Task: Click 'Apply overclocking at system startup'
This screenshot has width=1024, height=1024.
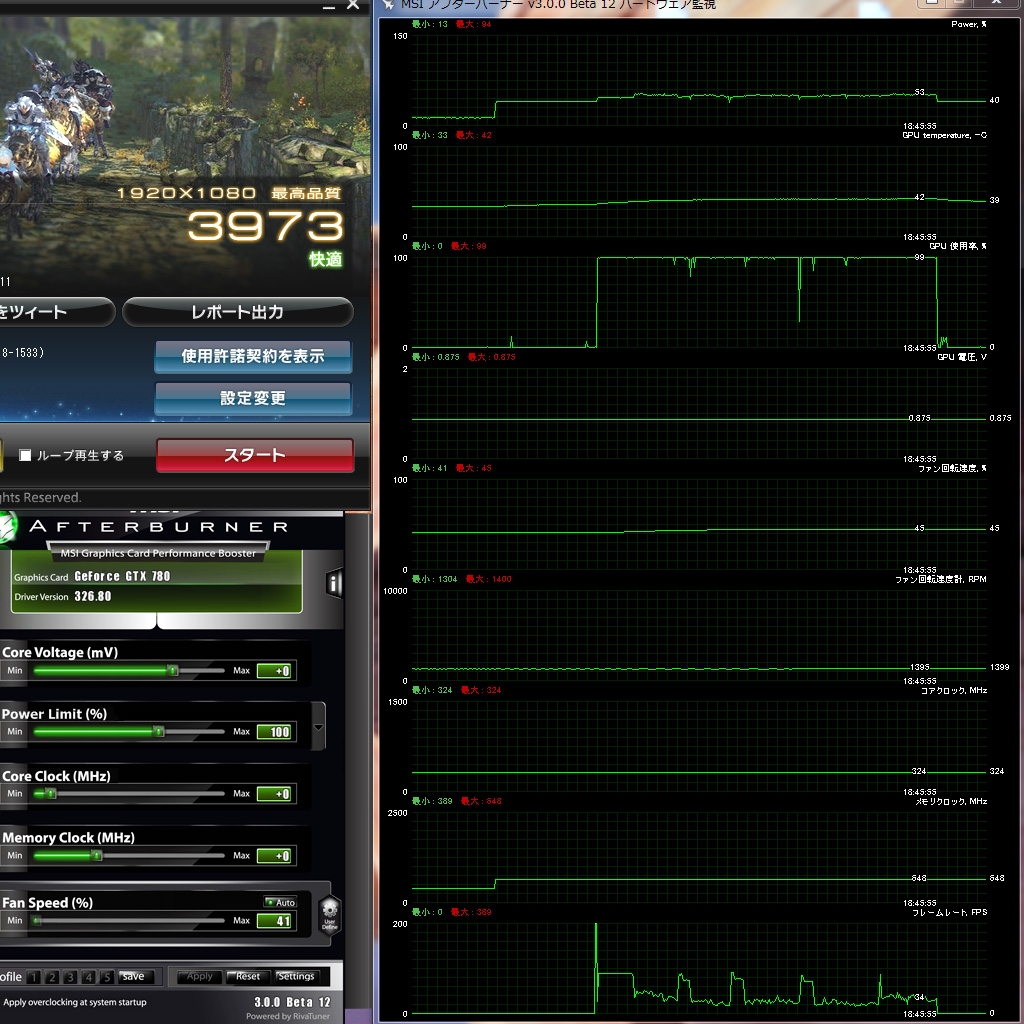Action: [x=75, y=1002]
